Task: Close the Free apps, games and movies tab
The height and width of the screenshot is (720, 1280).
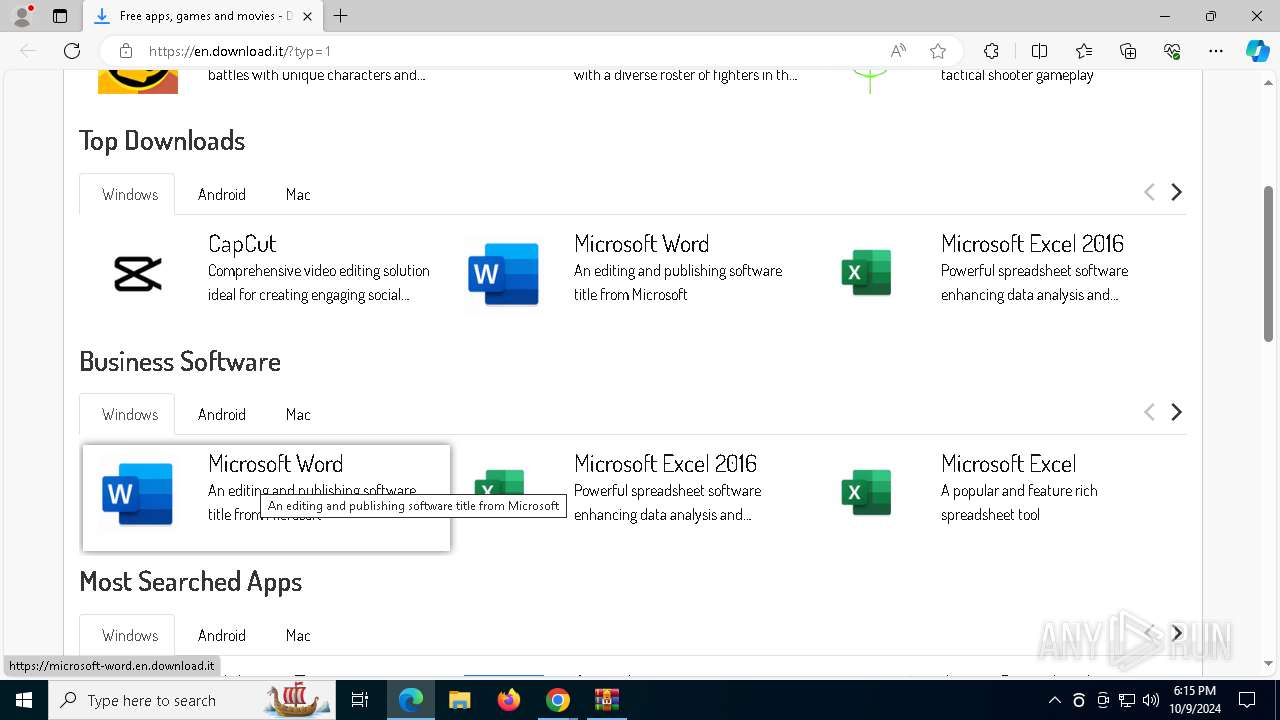Action: pyautogui.click(x=308, y=16)
